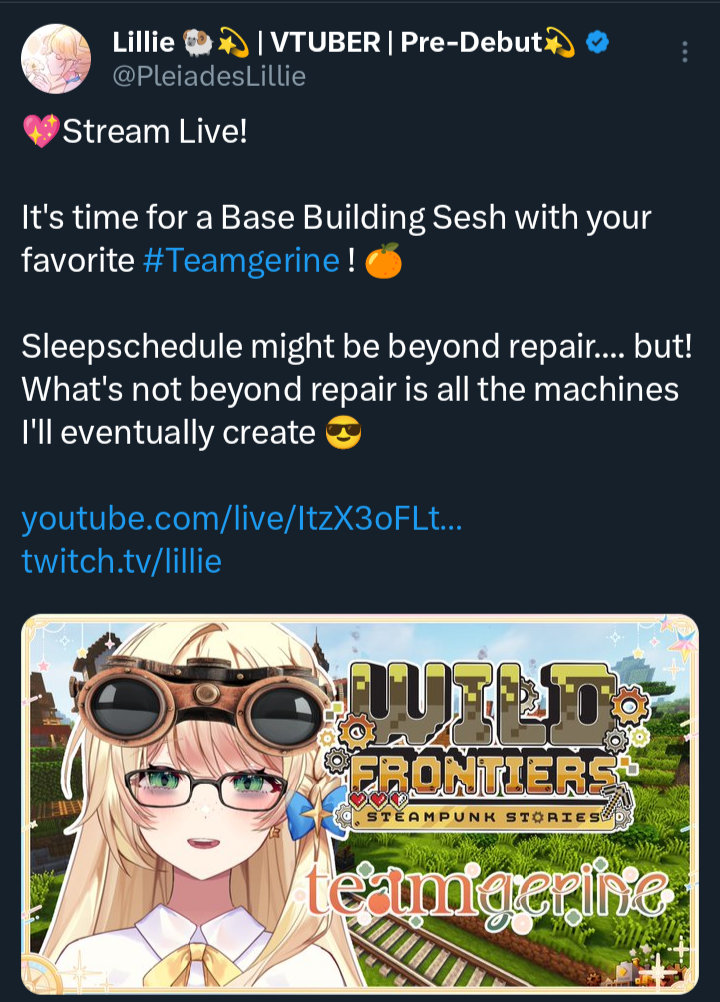Select the Steampunk Stories banner label
720x1002 pixels.
click(484, 817)
